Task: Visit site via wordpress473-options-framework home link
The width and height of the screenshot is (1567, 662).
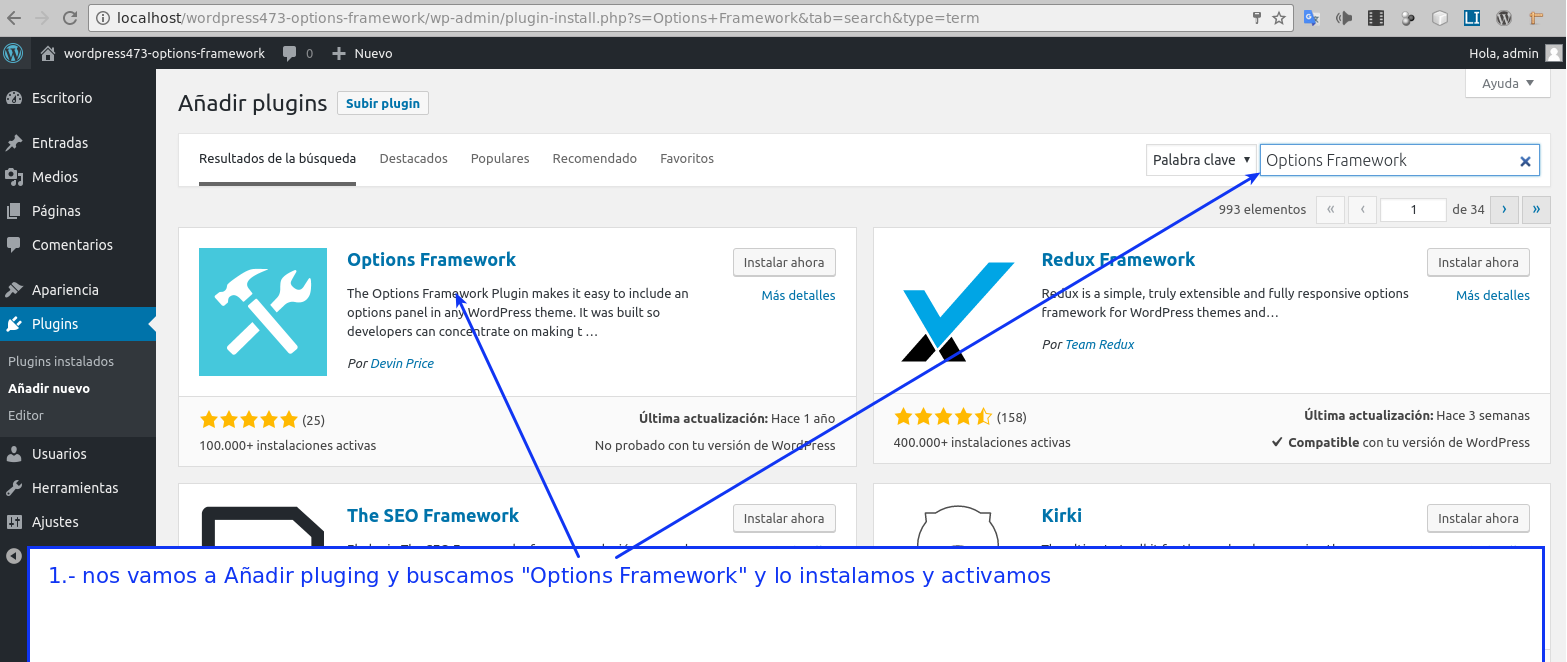Action: [x=153, y=53]
